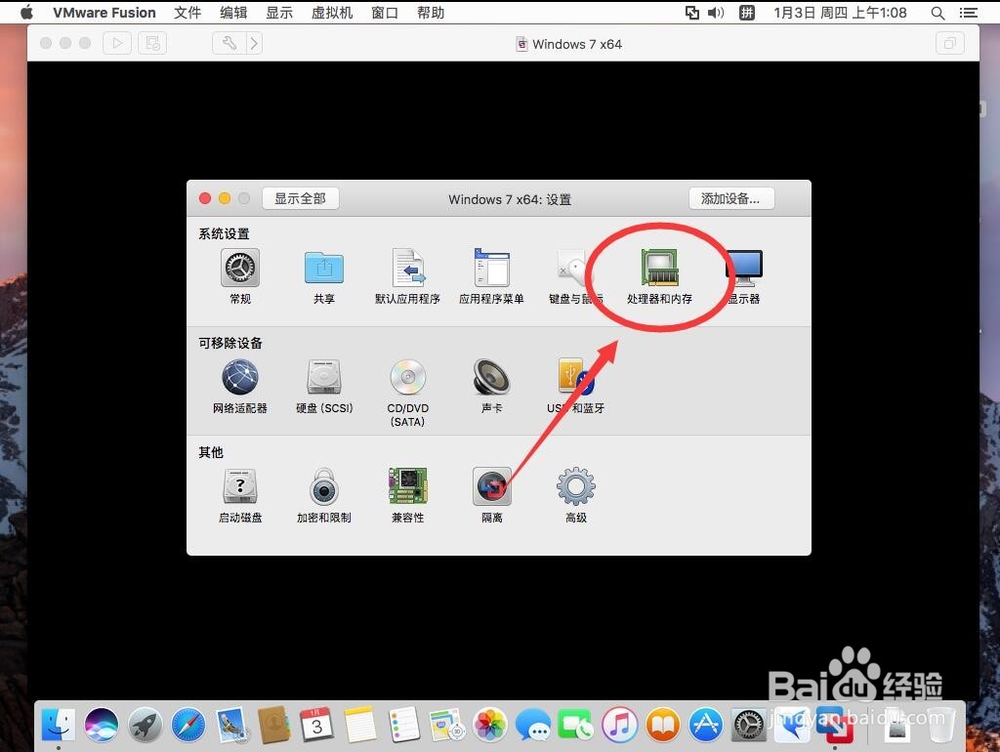This screenshot has width=1000, height=752.
Task: Click the snapshot toolbar button
Action: point(152,43)
